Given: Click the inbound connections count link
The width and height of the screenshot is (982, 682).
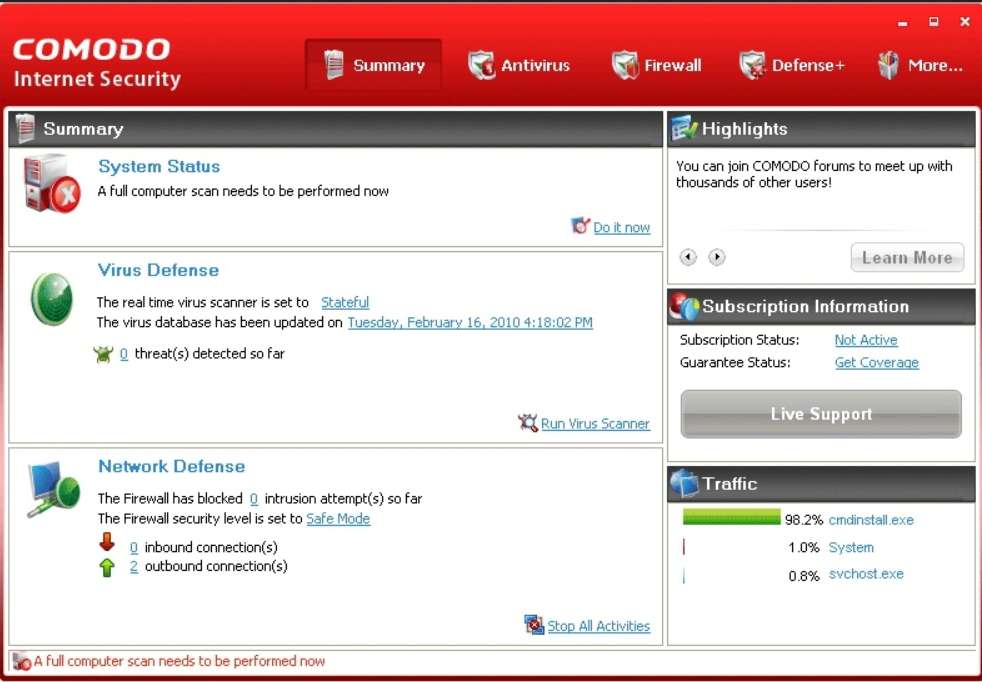Looking at the screenshot, I should (133, 547).
